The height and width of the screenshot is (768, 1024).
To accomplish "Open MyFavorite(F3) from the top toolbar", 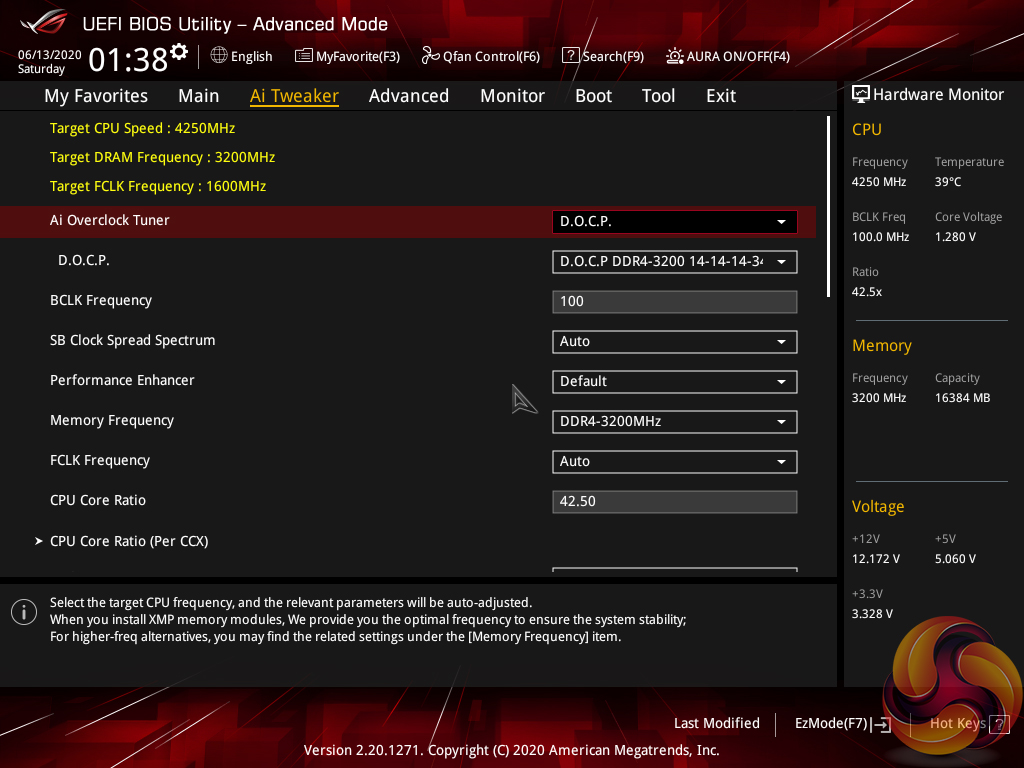I will click(304, 56).
